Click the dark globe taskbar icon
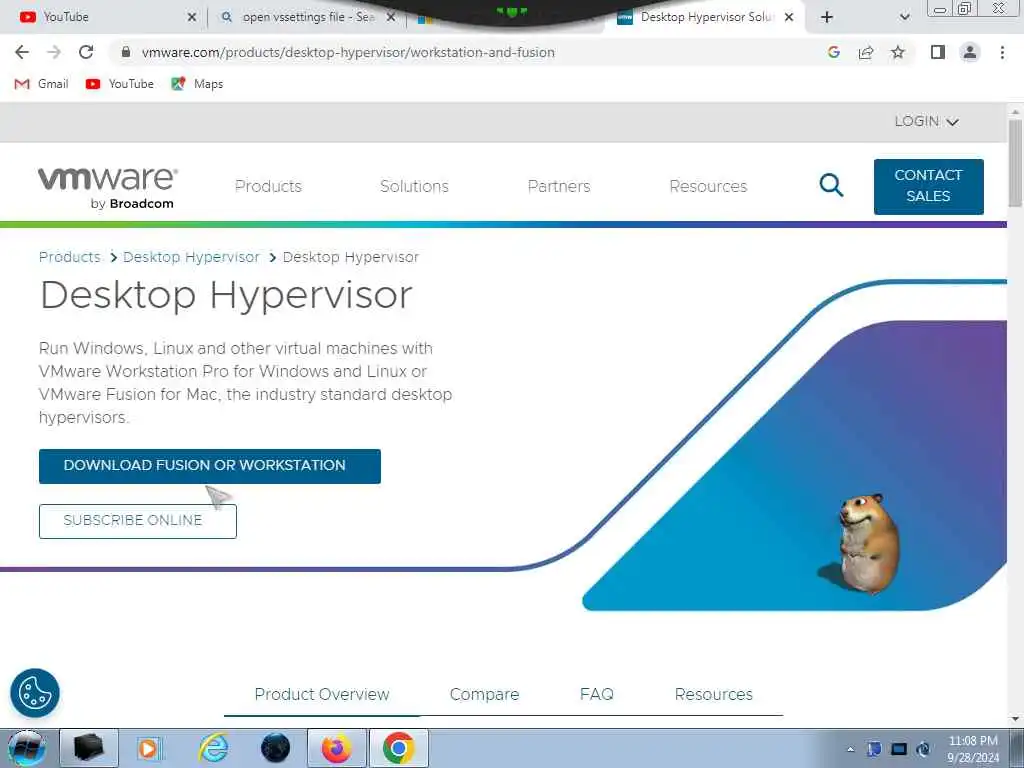Image resolution: width=1024 pixels, height=768 pixels. pyautogui.click(x=275, y=748)
